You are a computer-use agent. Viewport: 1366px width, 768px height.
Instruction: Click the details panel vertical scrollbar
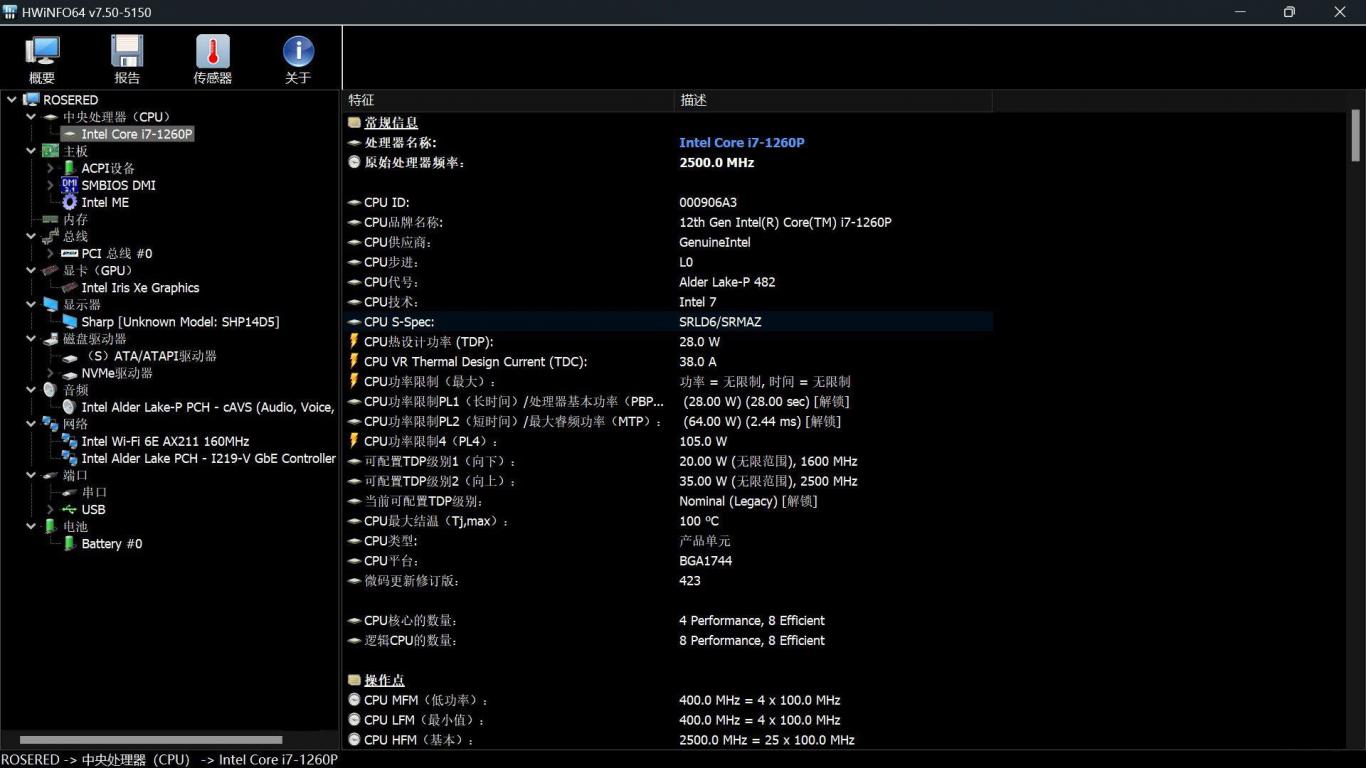1356,135
